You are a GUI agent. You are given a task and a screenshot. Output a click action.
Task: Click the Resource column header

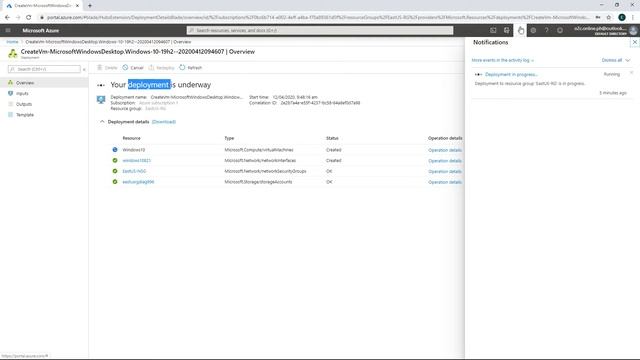pos(131,138)
